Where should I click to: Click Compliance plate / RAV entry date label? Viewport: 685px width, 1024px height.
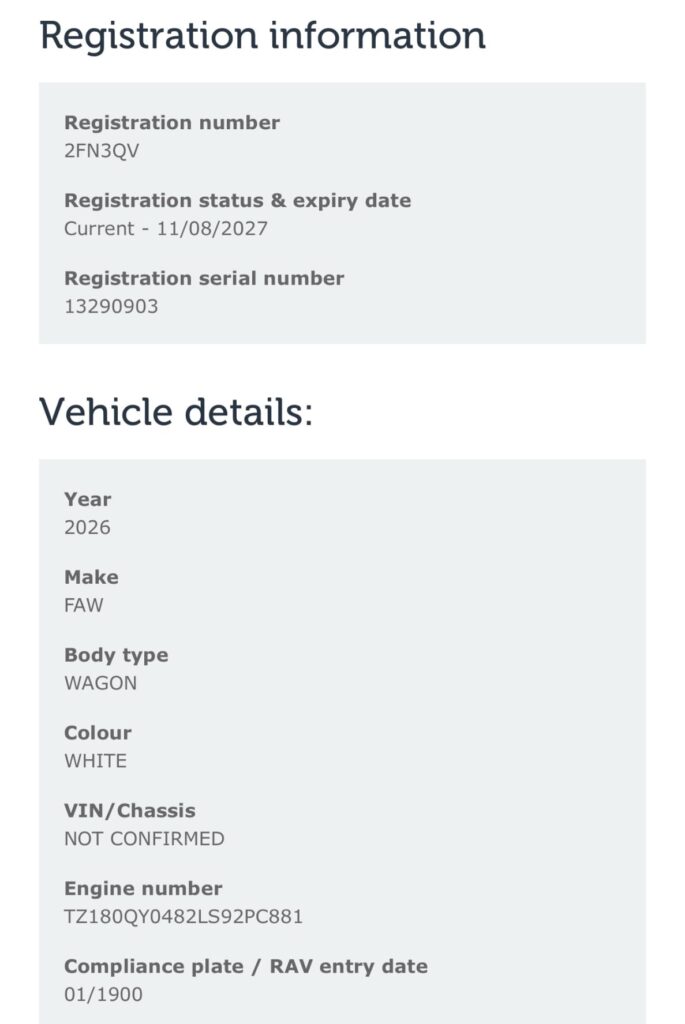point(246,967)
